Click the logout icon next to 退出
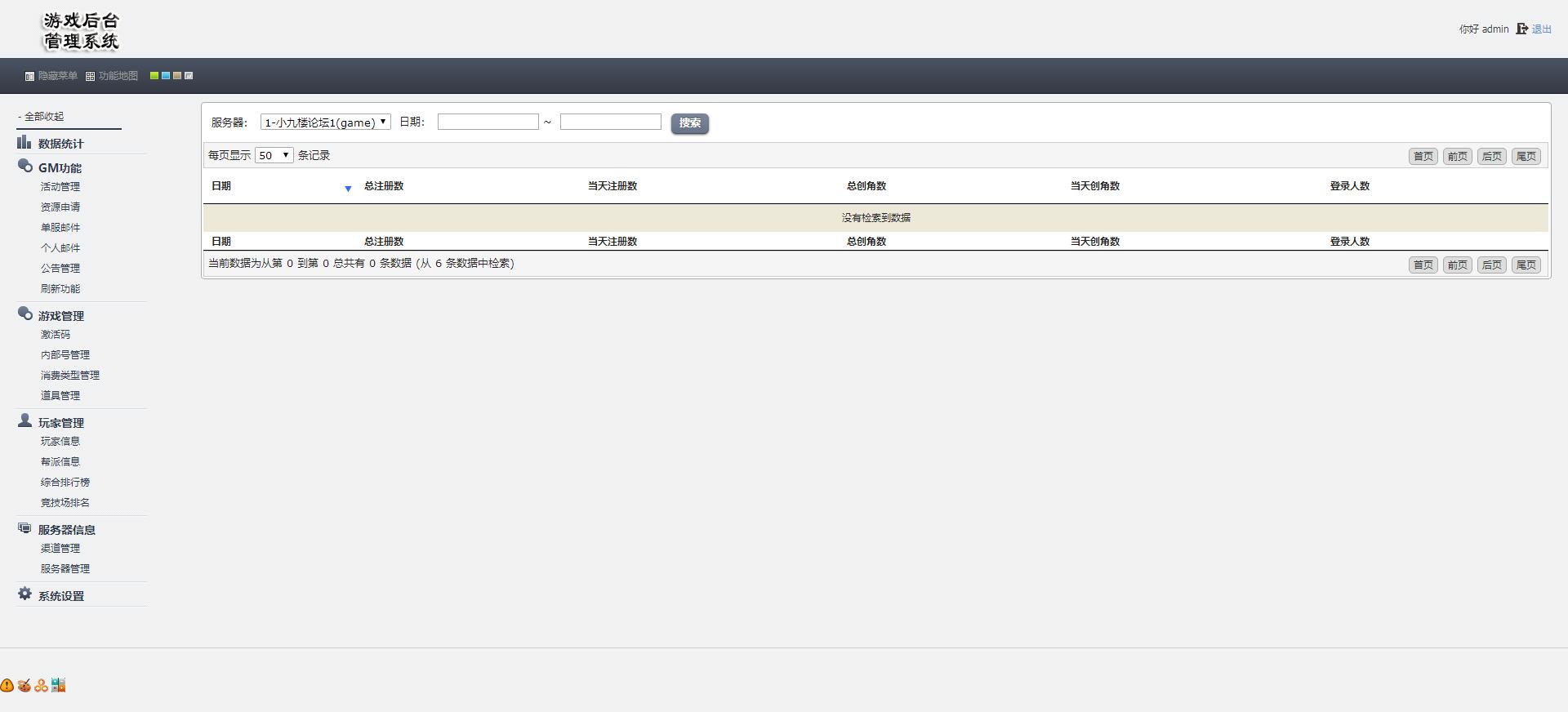The width and height of the screenshot is (1568, 712). coord(1521,29)
